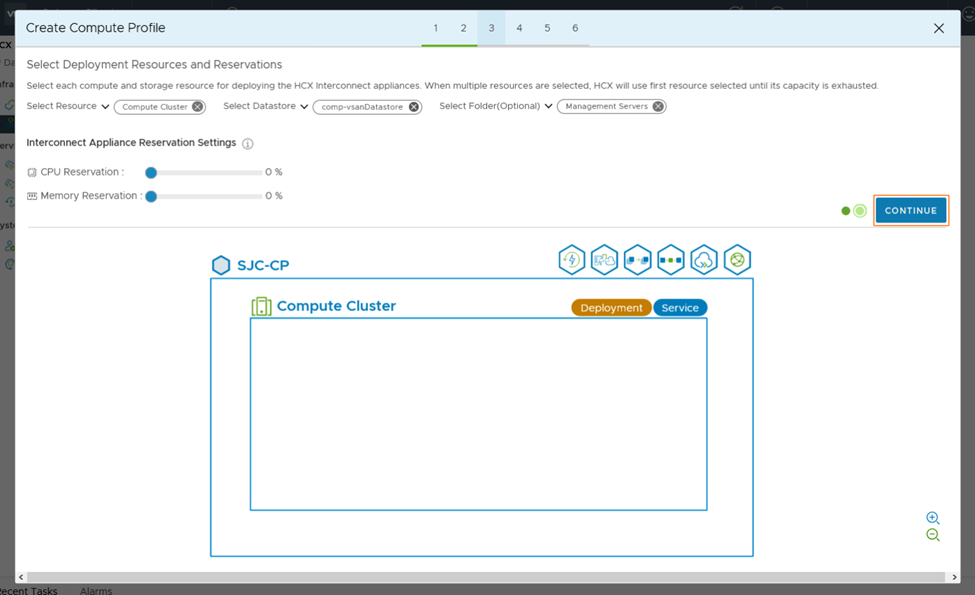Click the CONTINUE button

coord(910,211)
